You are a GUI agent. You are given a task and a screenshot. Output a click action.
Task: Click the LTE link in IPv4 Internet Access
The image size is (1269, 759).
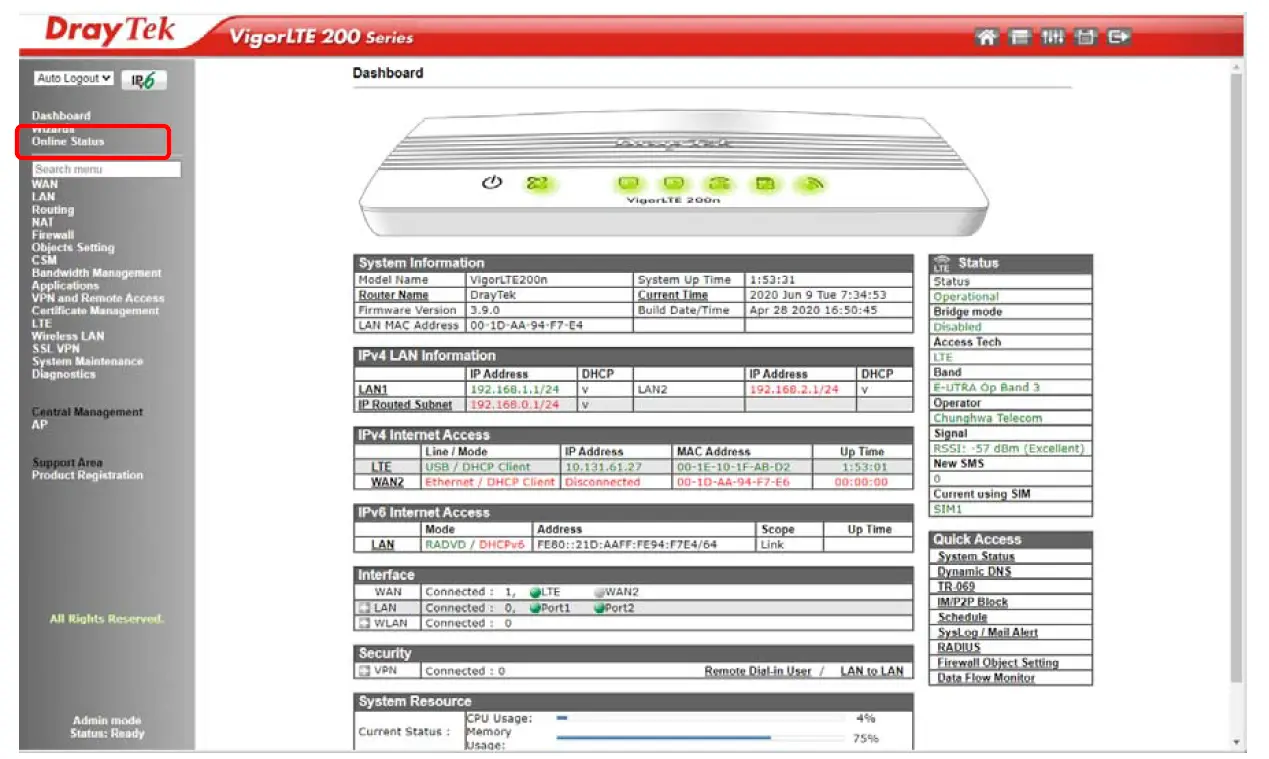(x=381, y=467)
